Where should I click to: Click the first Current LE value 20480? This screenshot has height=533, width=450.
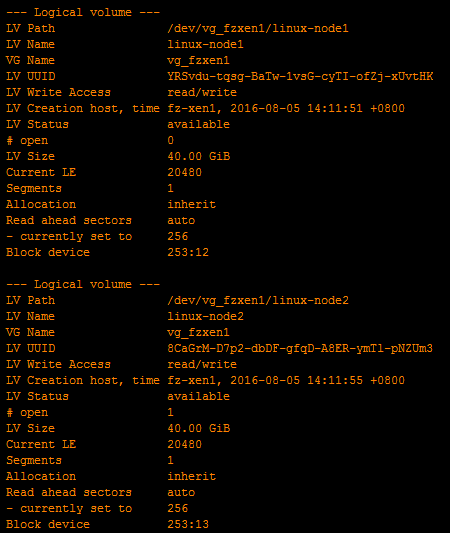pos(185,172)
